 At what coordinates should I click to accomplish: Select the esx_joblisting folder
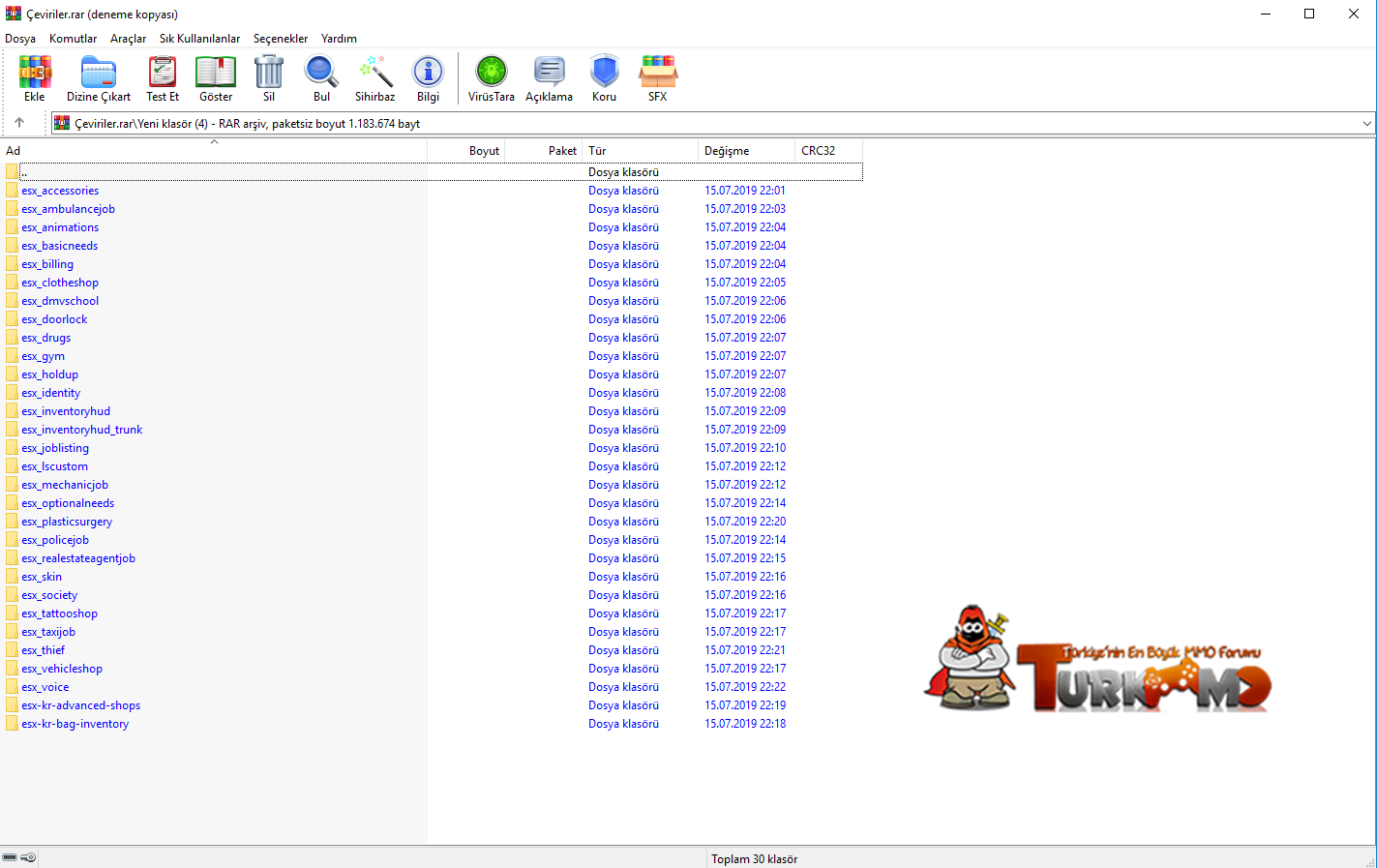[55, 448]
